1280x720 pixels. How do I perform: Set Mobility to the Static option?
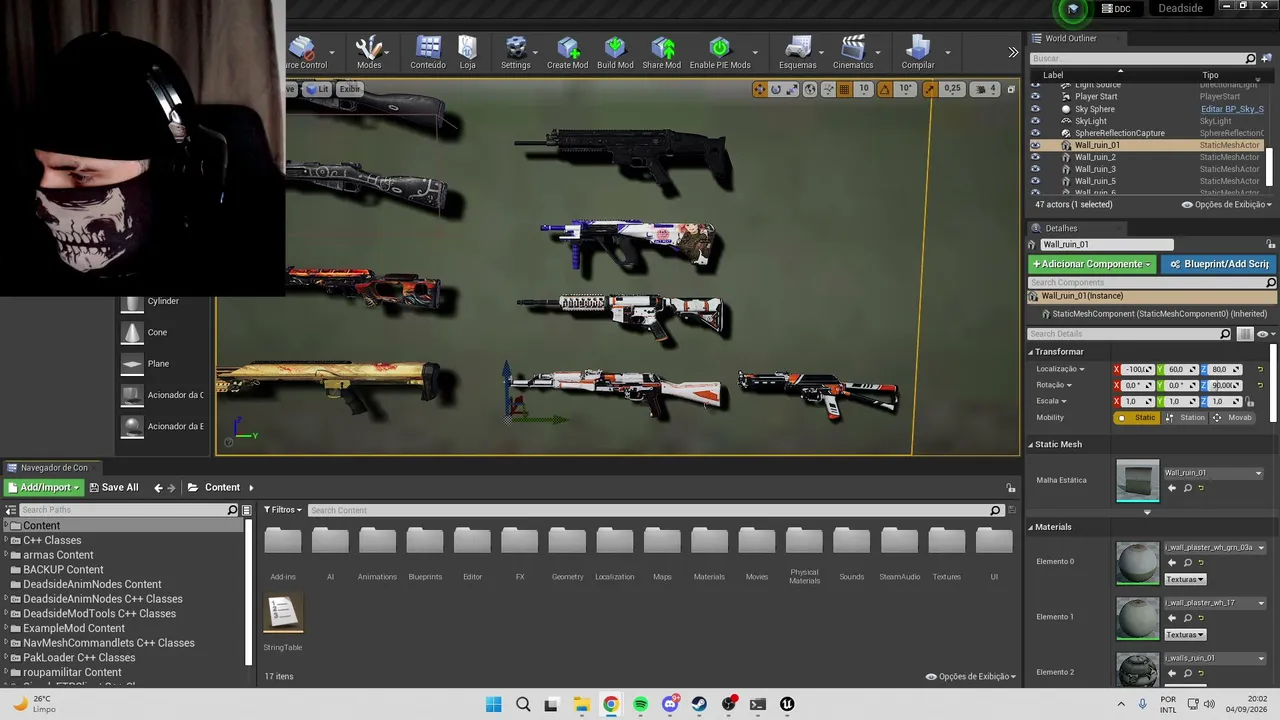1138,417
